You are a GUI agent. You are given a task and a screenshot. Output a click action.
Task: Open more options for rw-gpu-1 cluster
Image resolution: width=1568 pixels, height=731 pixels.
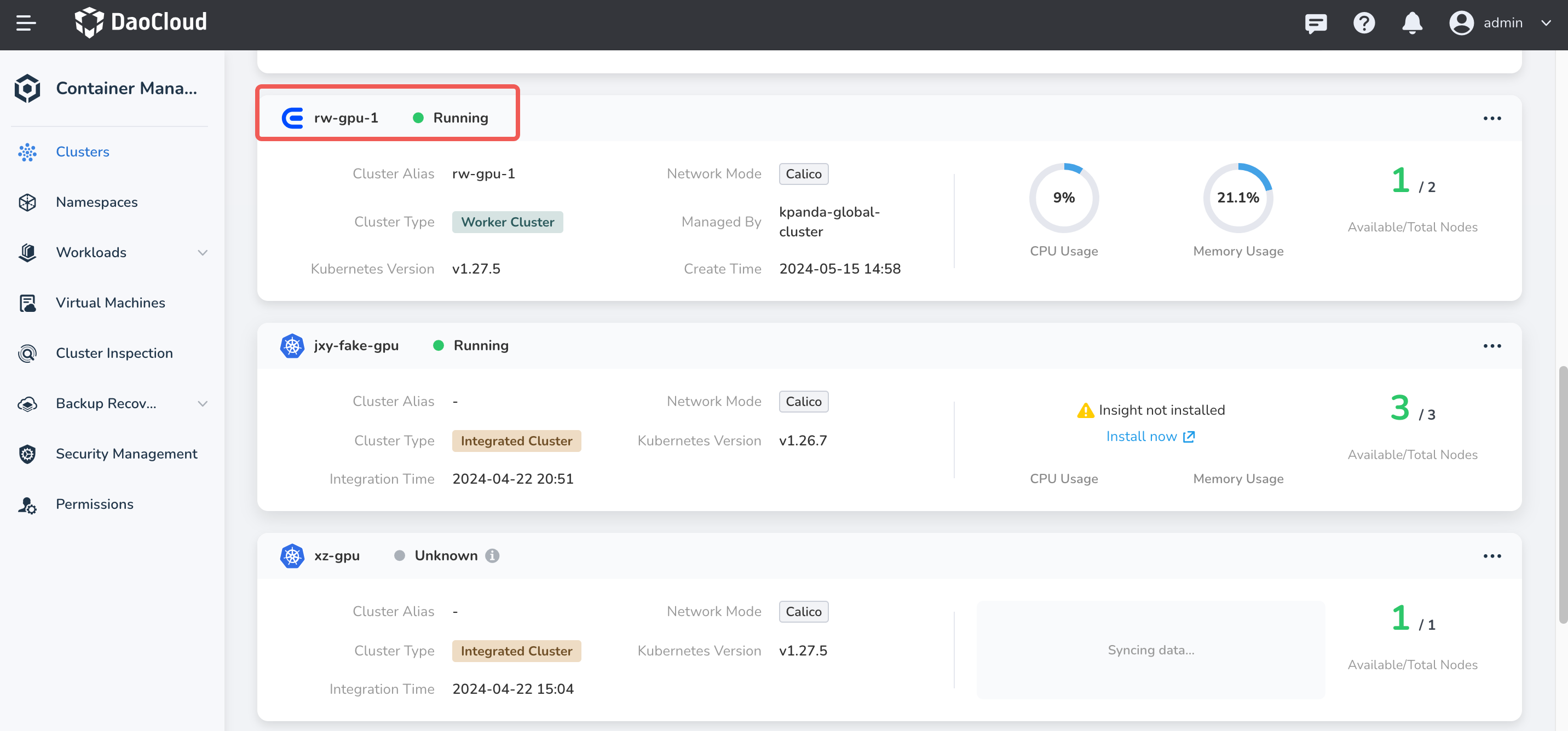[1491, 118]
